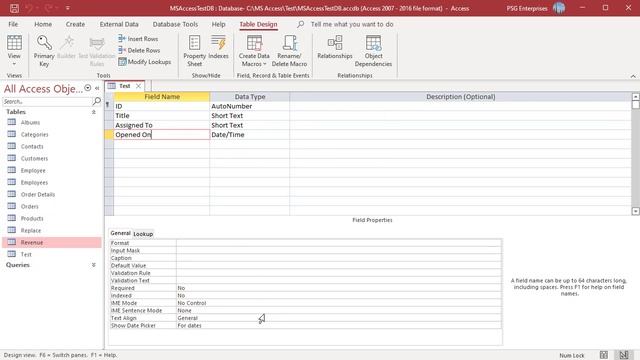The width and height of the screenshot is (640, 360).
Task: Click Delete Rows in Tools group
Action: click(x=139, y=50)
